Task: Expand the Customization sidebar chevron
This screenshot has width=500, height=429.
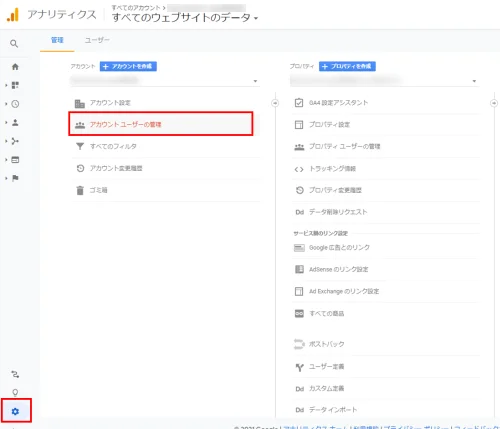Action: click(x=6, y=85)
